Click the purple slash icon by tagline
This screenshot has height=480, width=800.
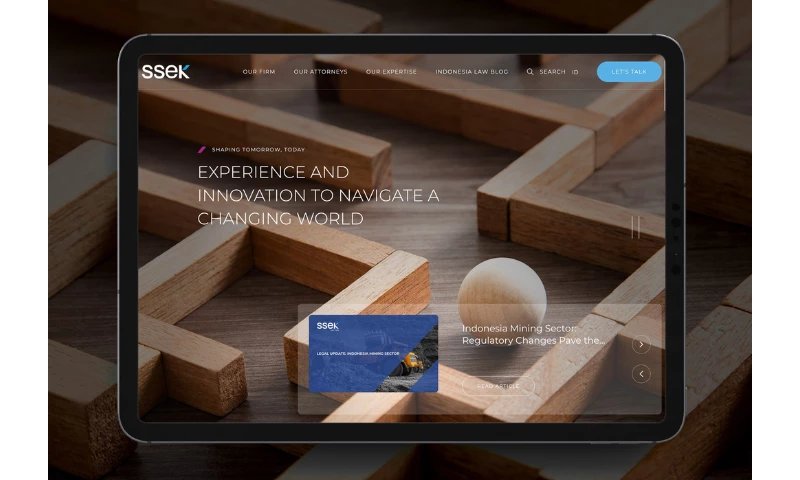(202, 149)
